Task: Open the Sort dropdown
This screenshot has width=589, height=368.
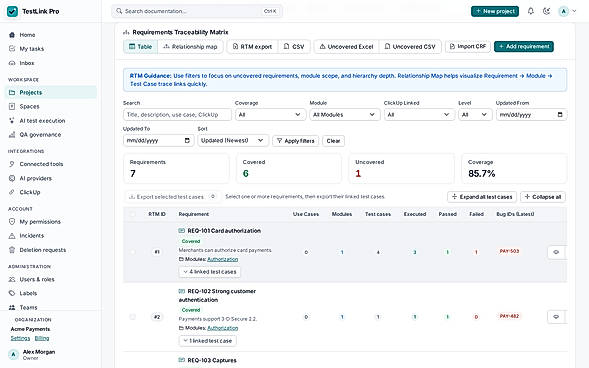Action: (x=233, y=140)
